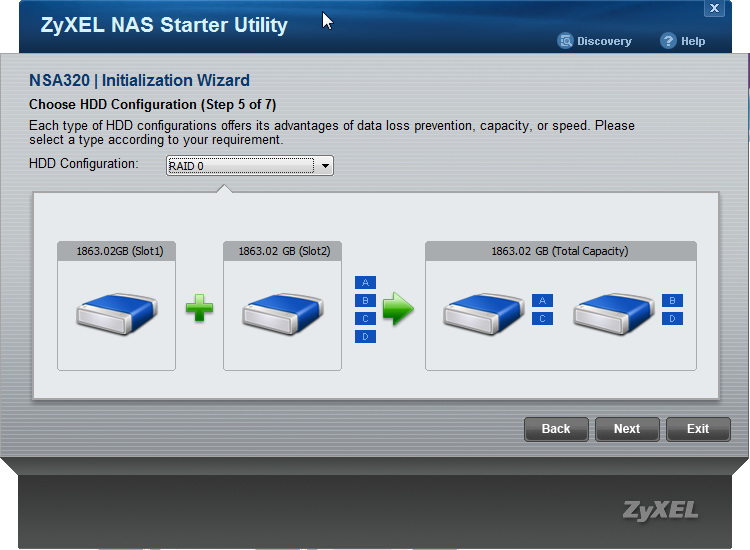Click the green plus icon between drives

pyautogui.click(x=200, y=309)
